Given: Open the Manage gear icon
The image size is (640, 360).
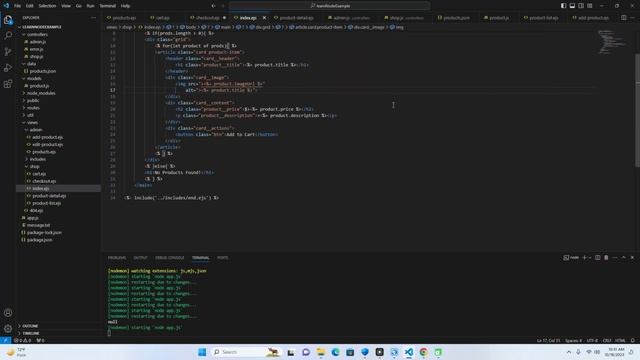Looking at the screenshot, I should click(x=8, y=329).
